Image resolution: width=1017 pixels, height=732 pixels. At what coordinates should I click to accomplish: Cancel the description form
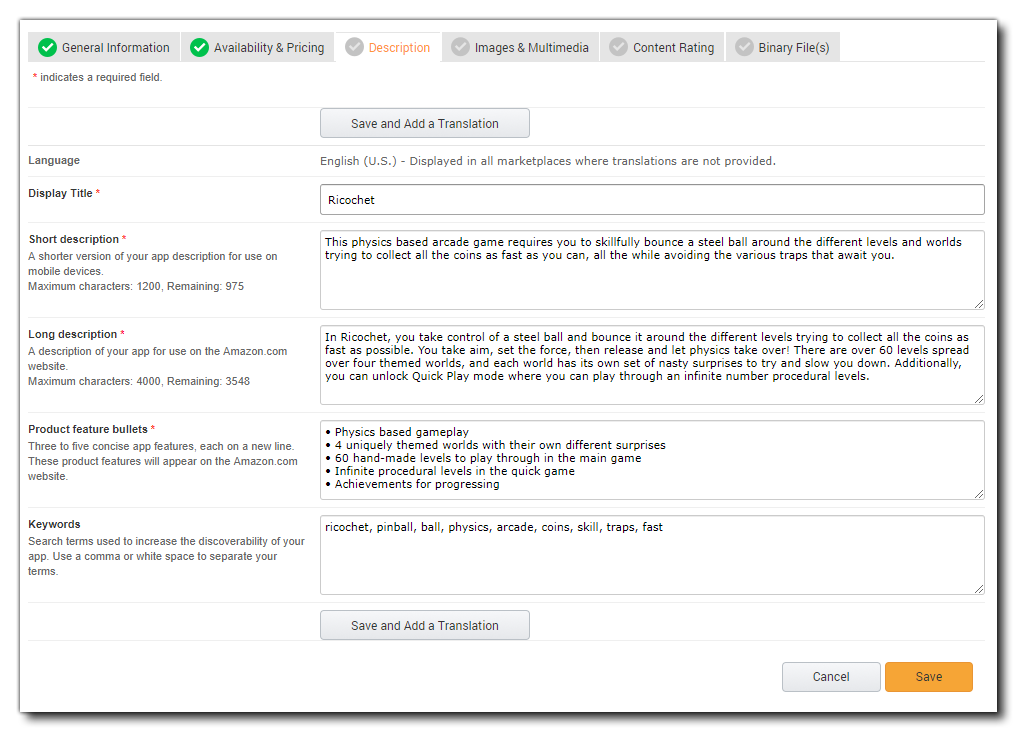click(x=831, y=677)
